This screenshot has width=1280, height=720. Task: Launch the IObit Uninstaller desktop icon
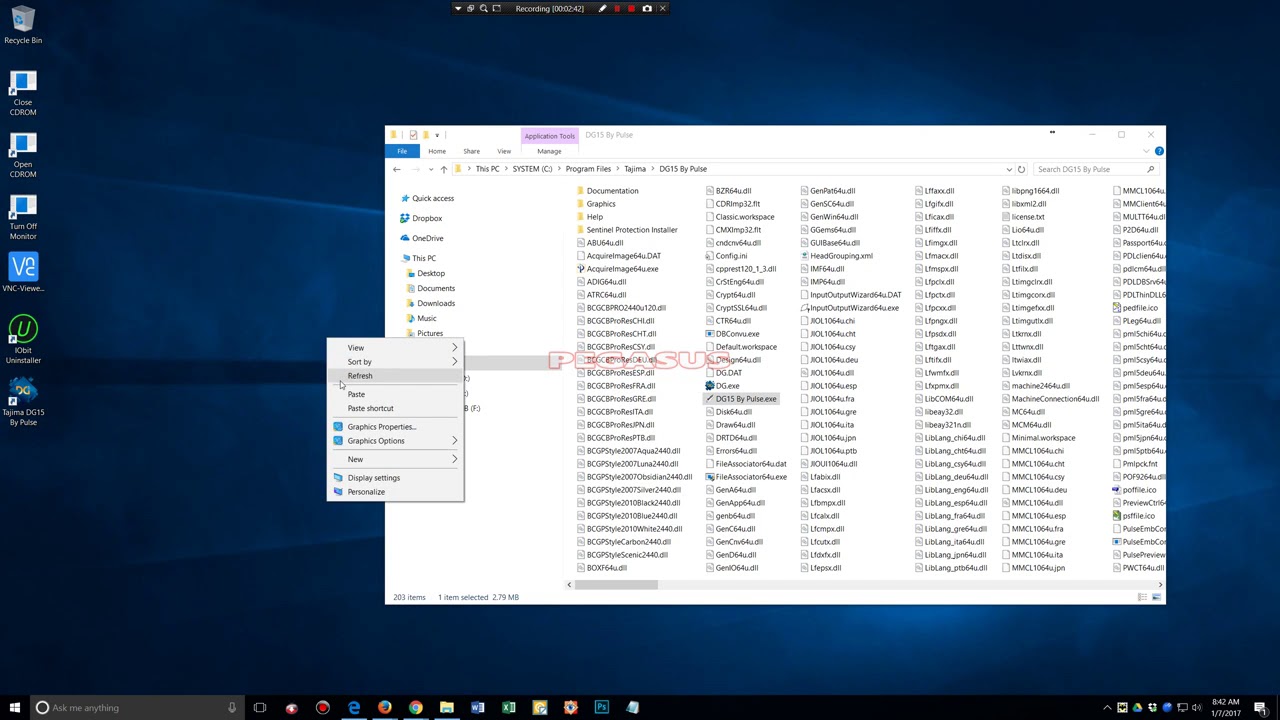tap(22, 340)
